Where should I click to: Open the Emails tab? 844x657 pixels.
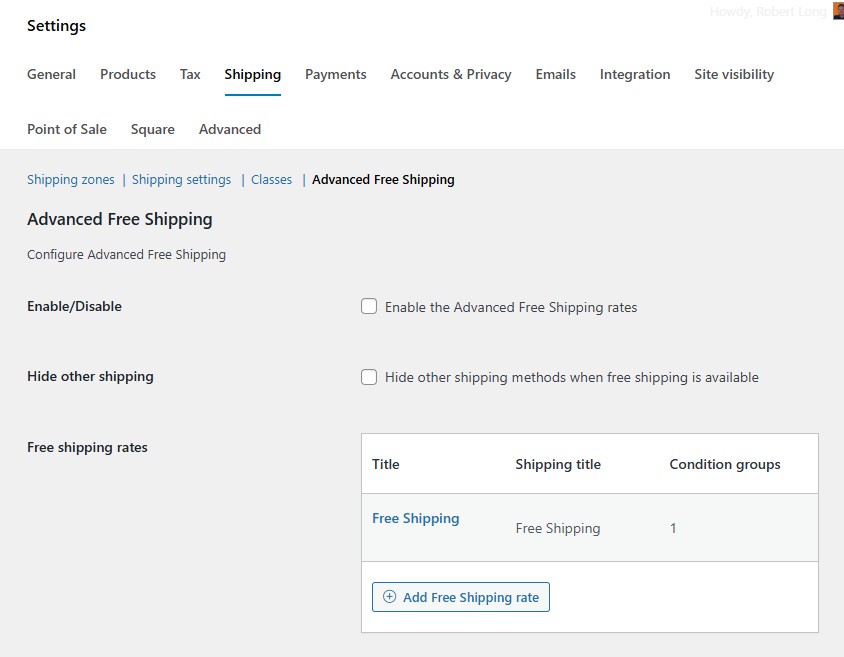[x=555, y=74]
